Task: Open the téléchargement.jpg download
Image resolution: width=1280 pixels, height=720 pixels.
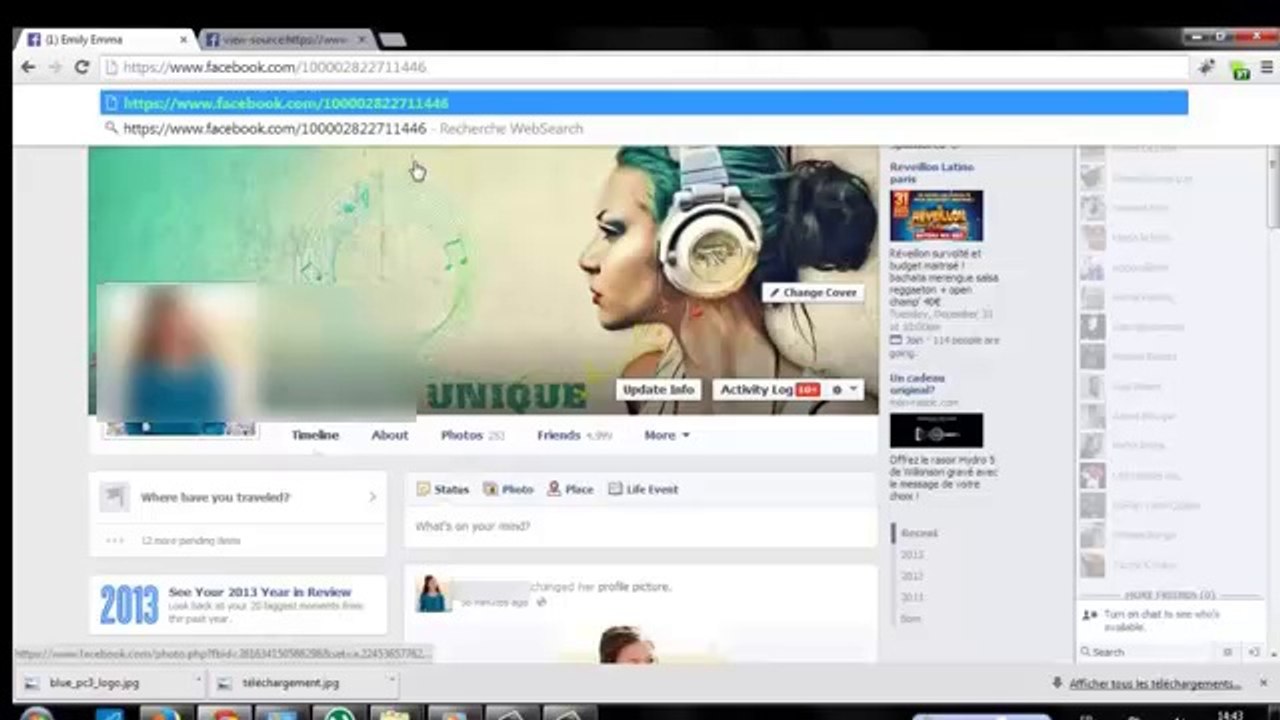Action: [x=290, y=683]
